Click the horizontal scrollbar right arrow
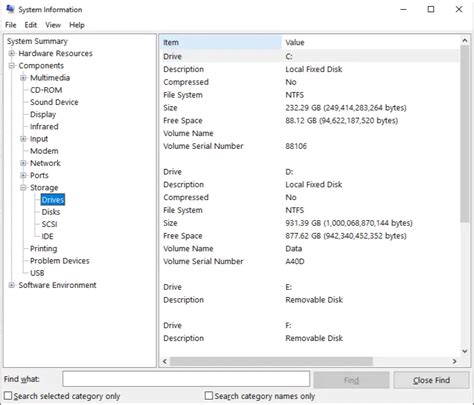The image size is (474, 405). pyautogui.click(x=455, y=361)
